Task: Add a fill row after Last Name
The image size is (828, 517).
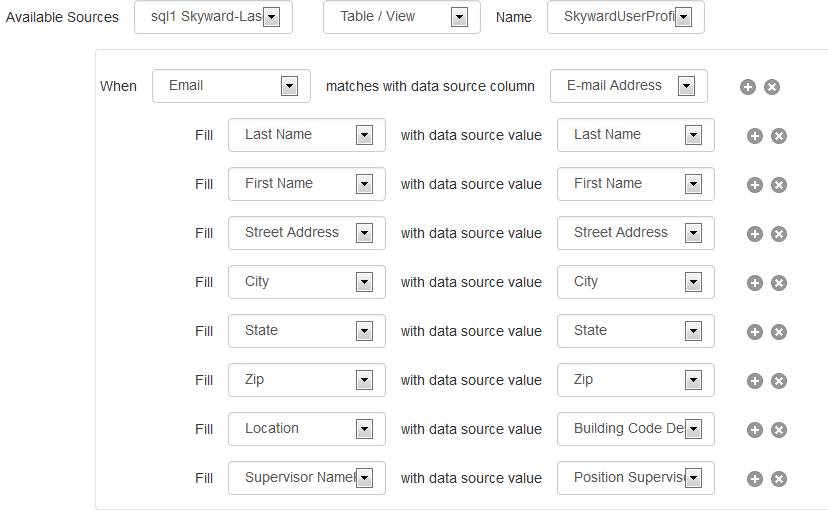Action: point(755,136)
